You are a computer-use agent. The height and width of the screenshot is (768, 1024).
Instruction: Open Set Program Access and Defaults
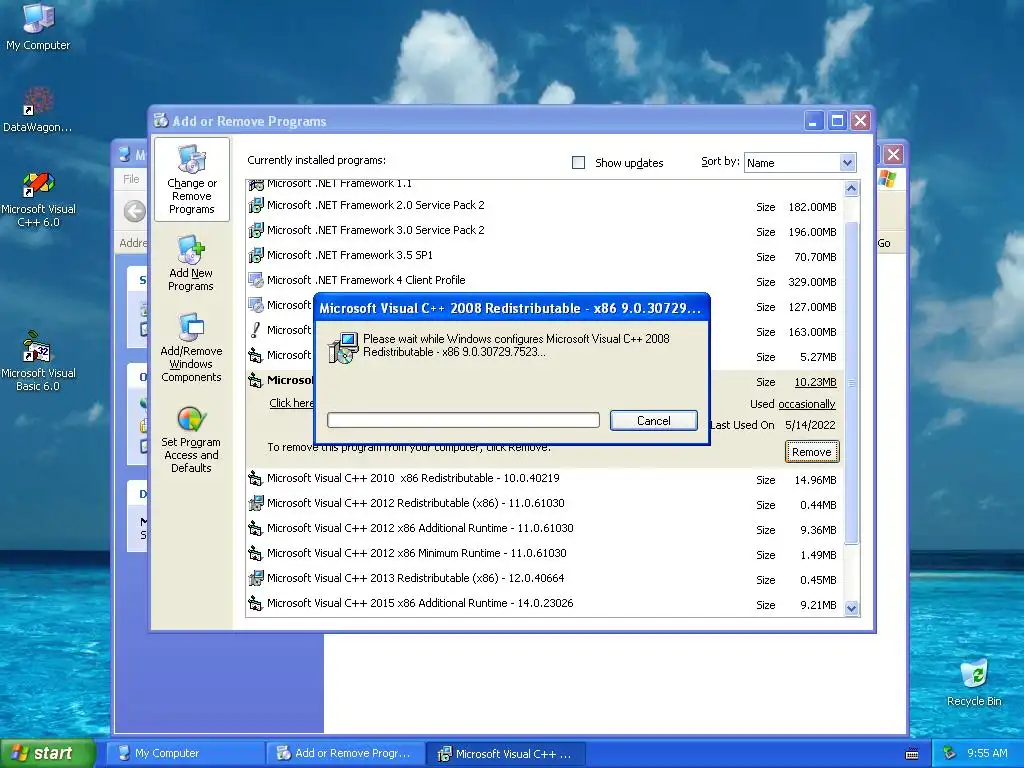point(191,438)
